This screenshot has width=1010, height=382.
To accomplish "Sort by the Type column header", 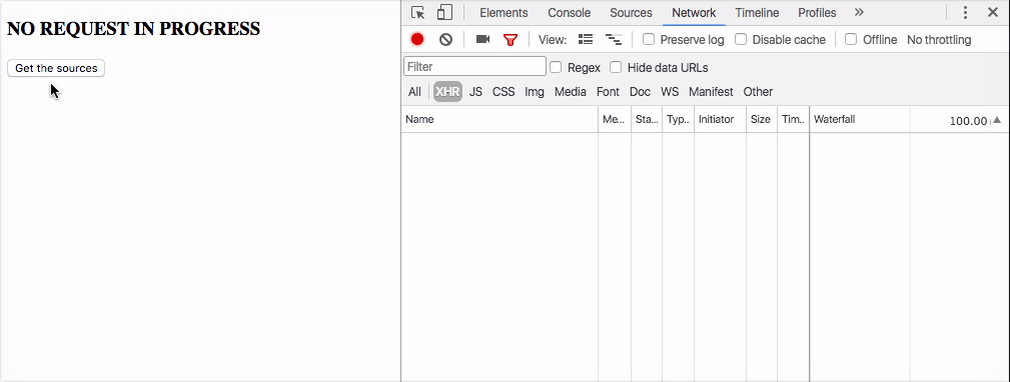I will coord(678,120).
